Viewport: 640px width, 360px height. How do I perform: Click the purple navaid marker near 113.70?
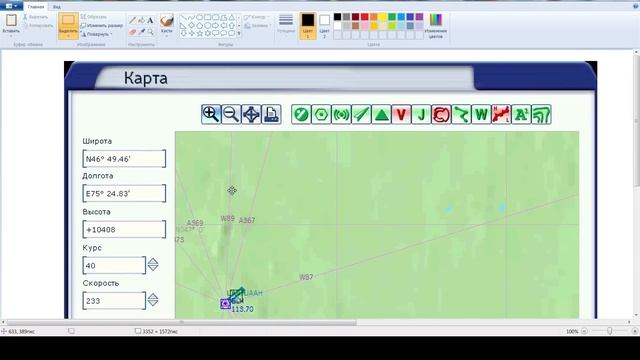[225, 304]
